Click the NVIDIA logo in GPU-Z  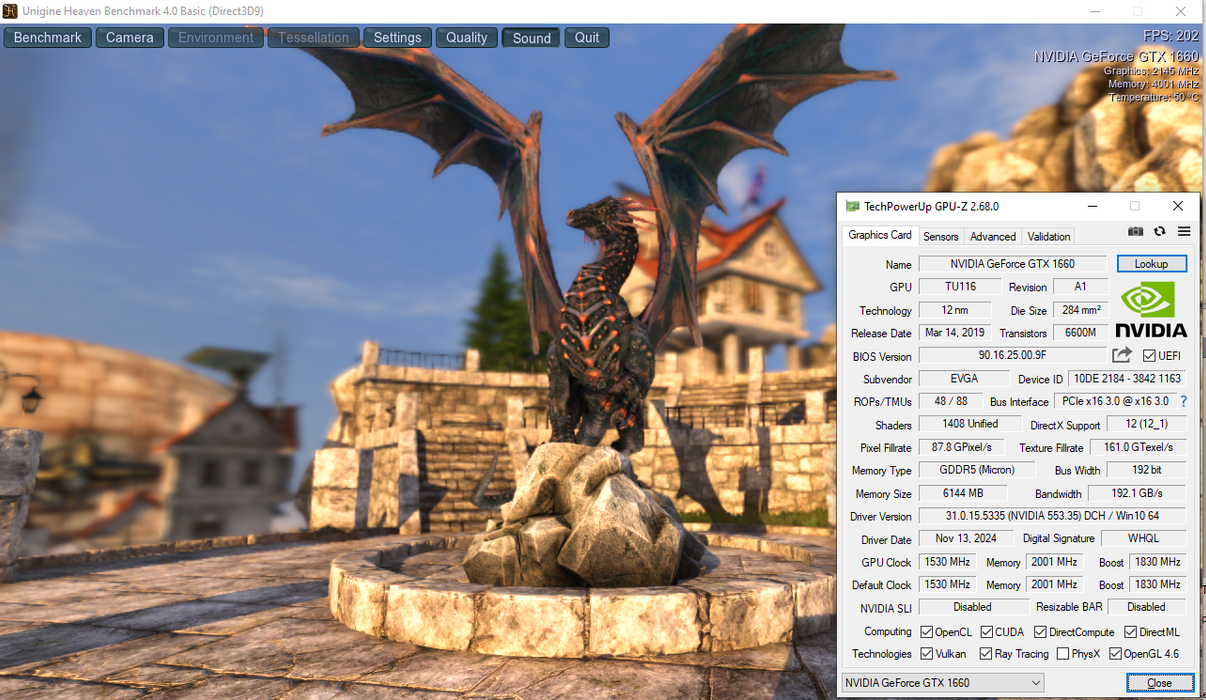click(1150, 310)
